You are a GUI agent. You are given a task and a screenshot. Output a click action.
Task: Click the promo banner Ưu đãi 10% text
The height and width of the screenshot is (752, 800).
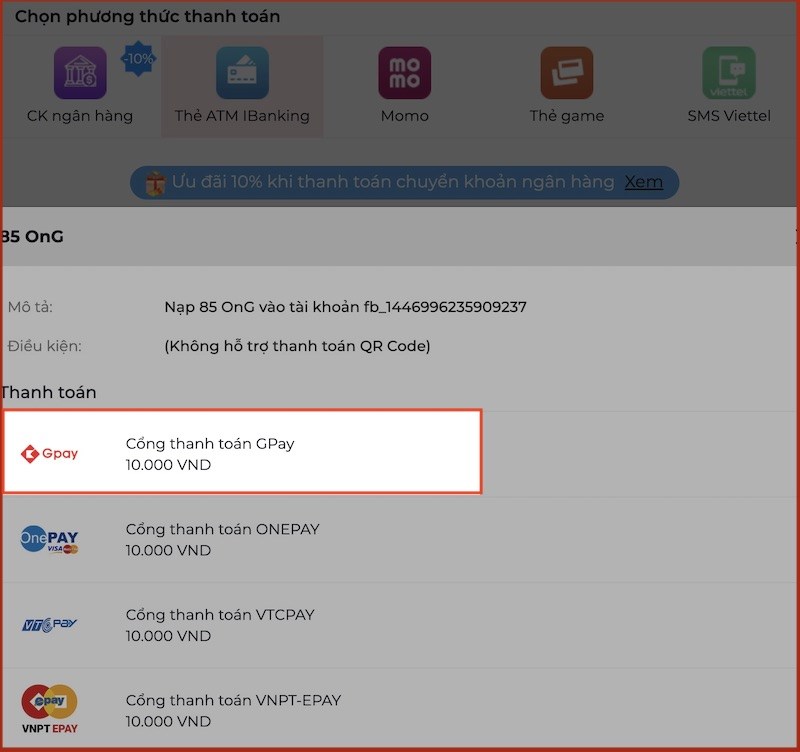[393, 182]
